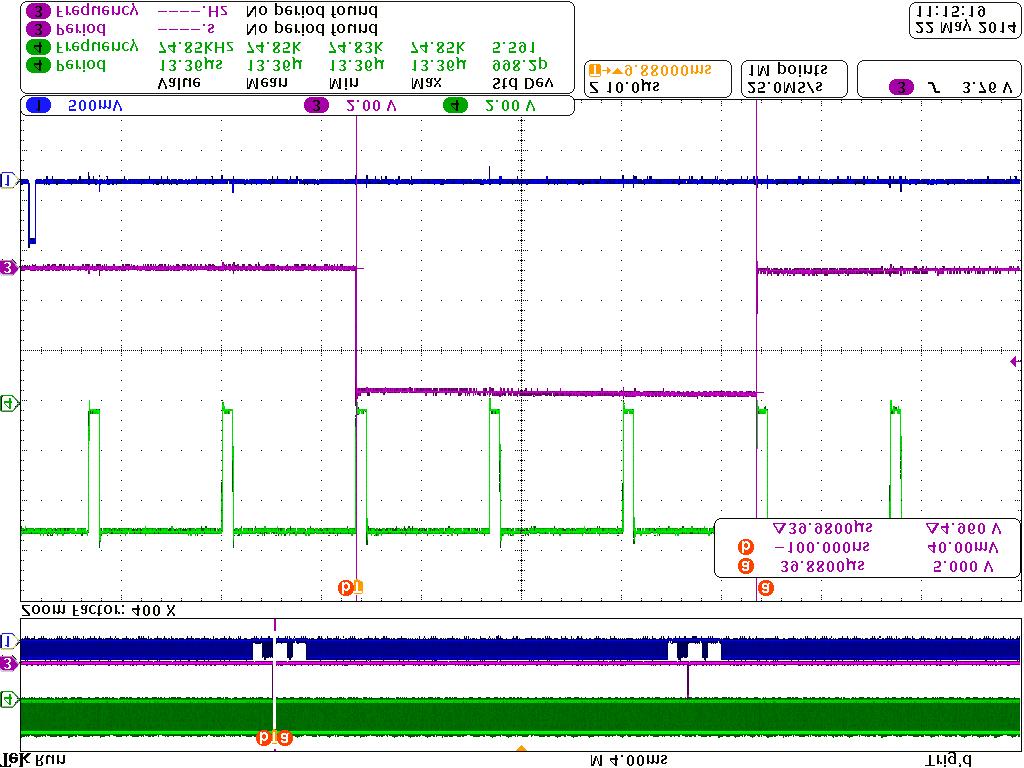The width and height of the screenshot is (1024, 768).
Task: Click the Trig'd trigger status indicator
Action: pyautogui.click(x=948, y=760)
